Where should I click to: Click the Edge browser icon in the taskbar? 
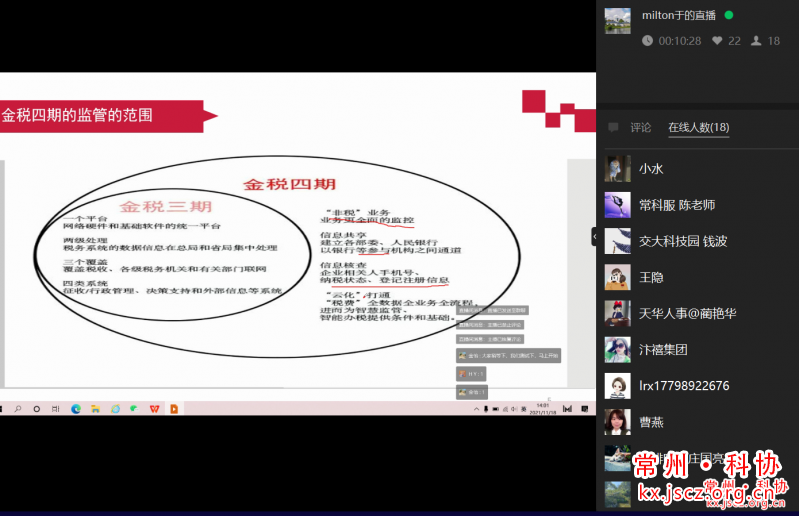[76, 409]
